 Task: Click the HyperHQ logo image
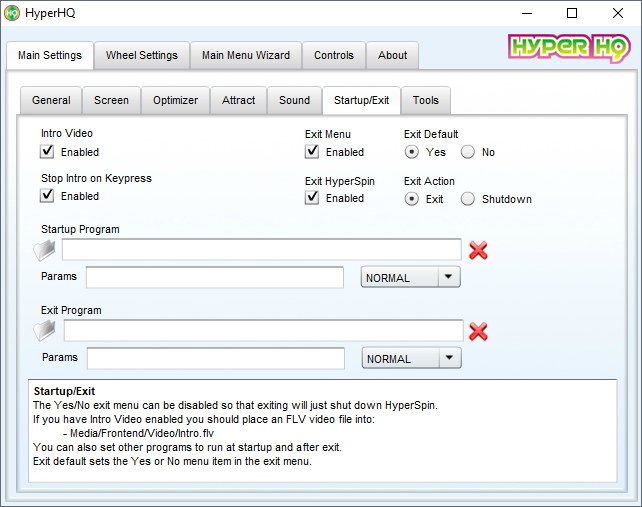569,48
